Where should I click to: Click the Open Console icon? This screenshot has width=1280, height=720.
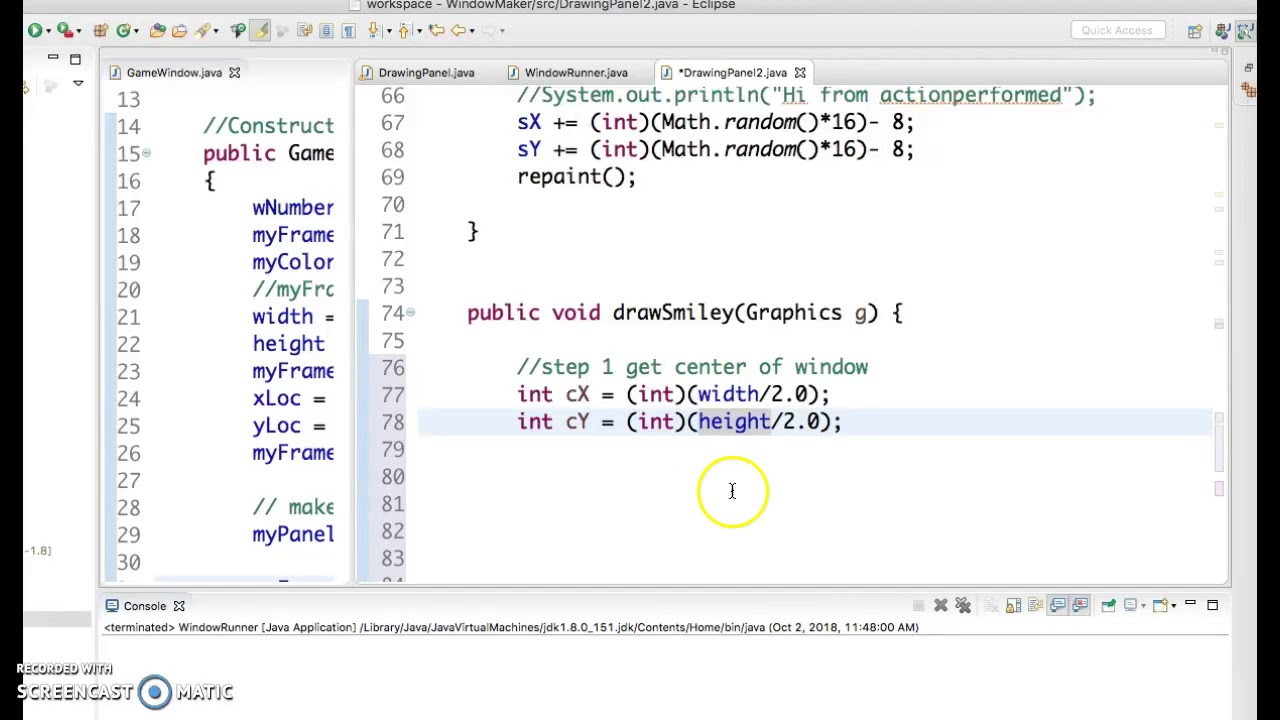(1160, 605)
